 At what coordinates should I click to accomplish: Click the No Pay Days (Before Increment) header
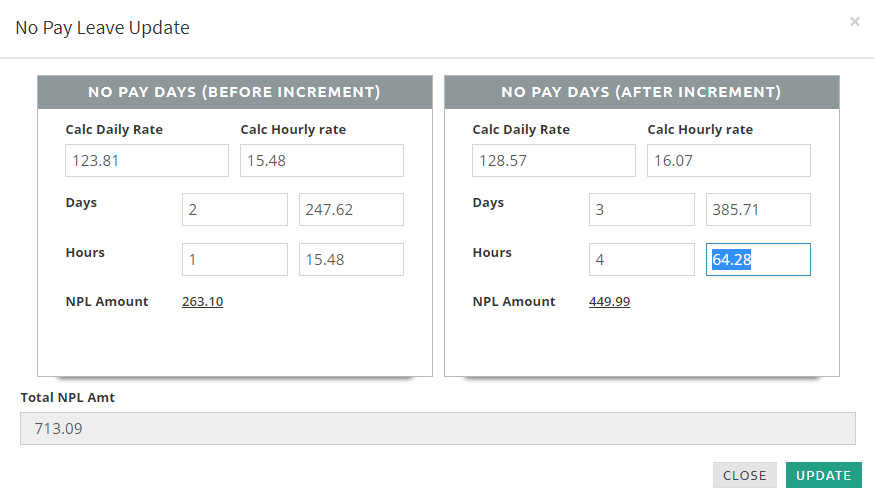point(234,92)
